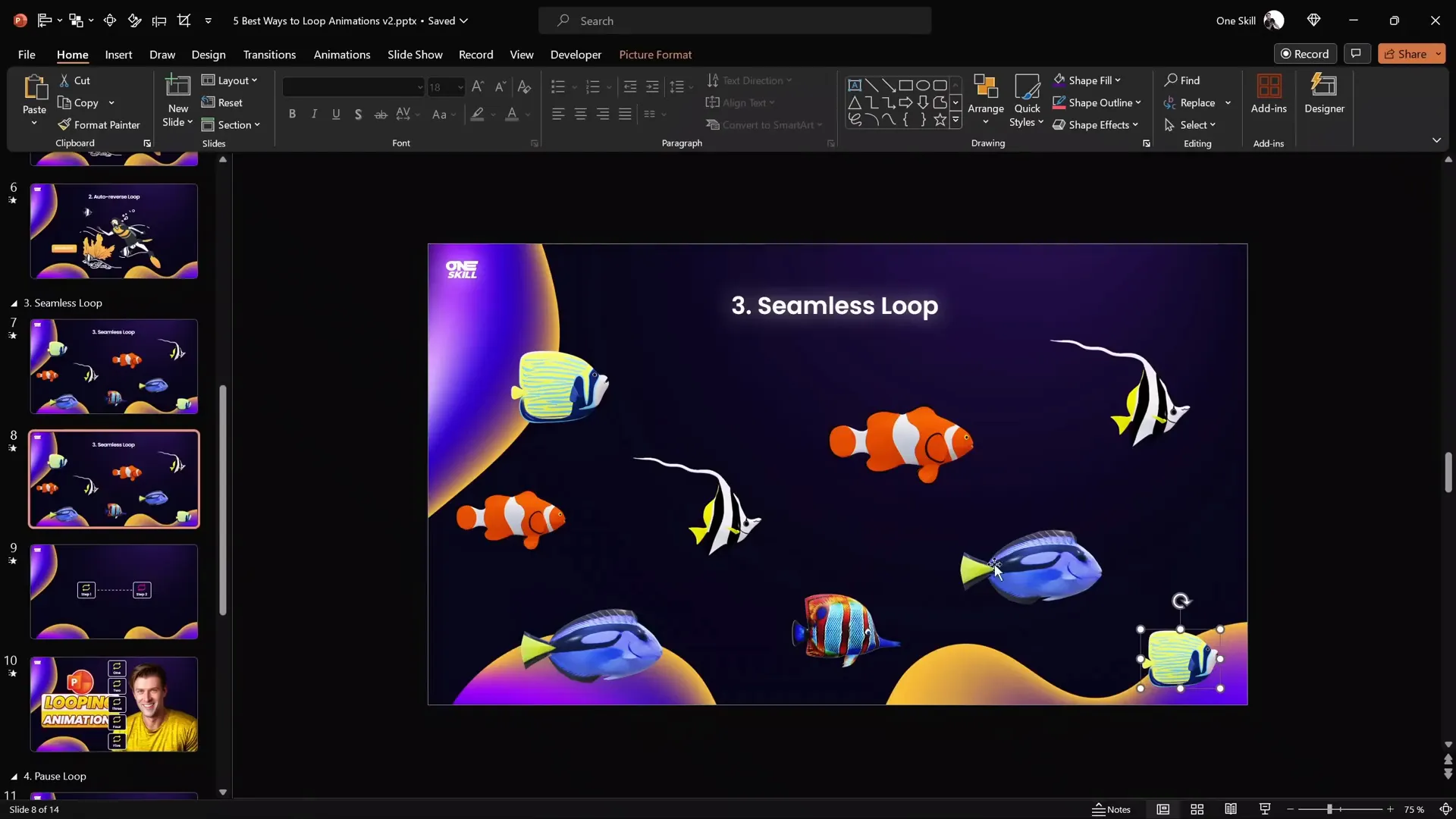This screenshot has height=819, width=1456.
Task: Click the Increase List Level indent icon
Action: tap(652, 87)
